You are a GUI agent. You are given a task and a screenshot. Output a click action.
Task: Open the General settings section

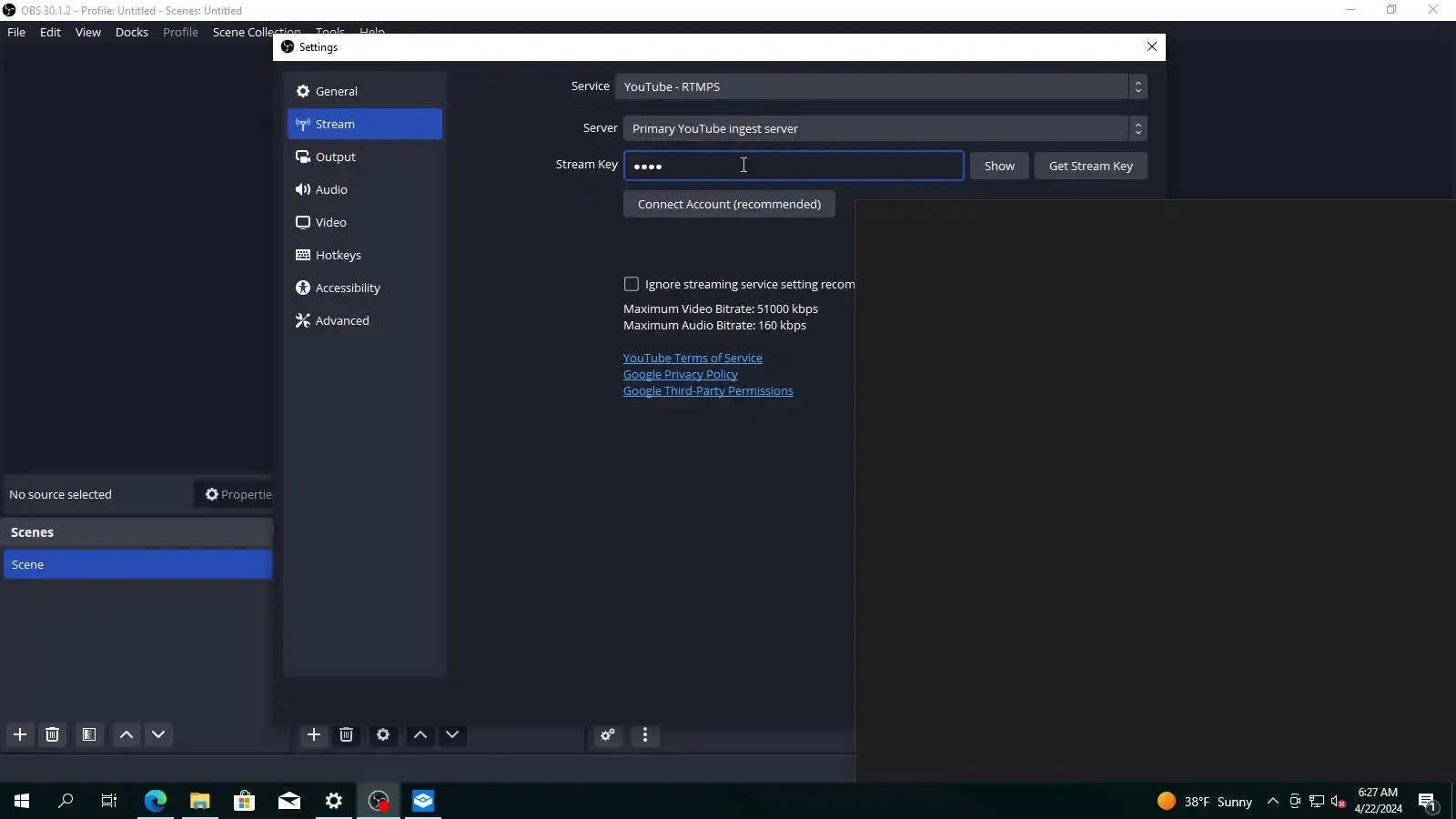[365, 91]
